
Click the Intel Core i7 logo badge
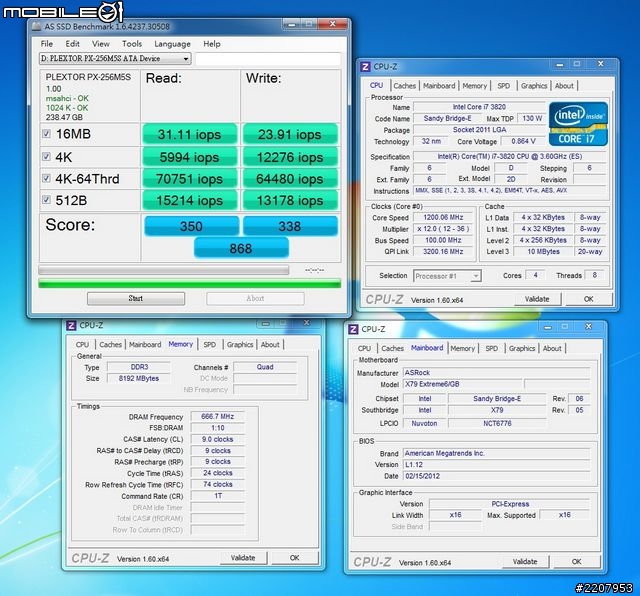tap(578, 124)
